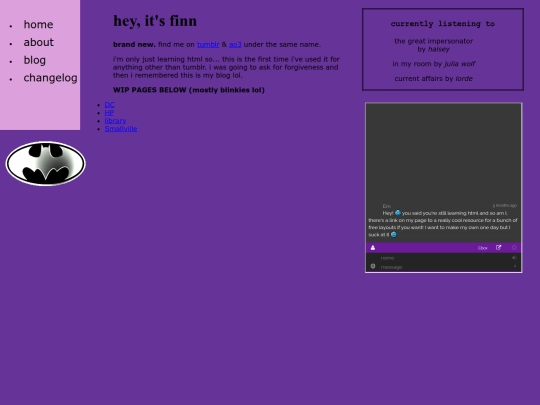Click the send arrow beside message field
The image size is (540, 405).
coord(515,266)
